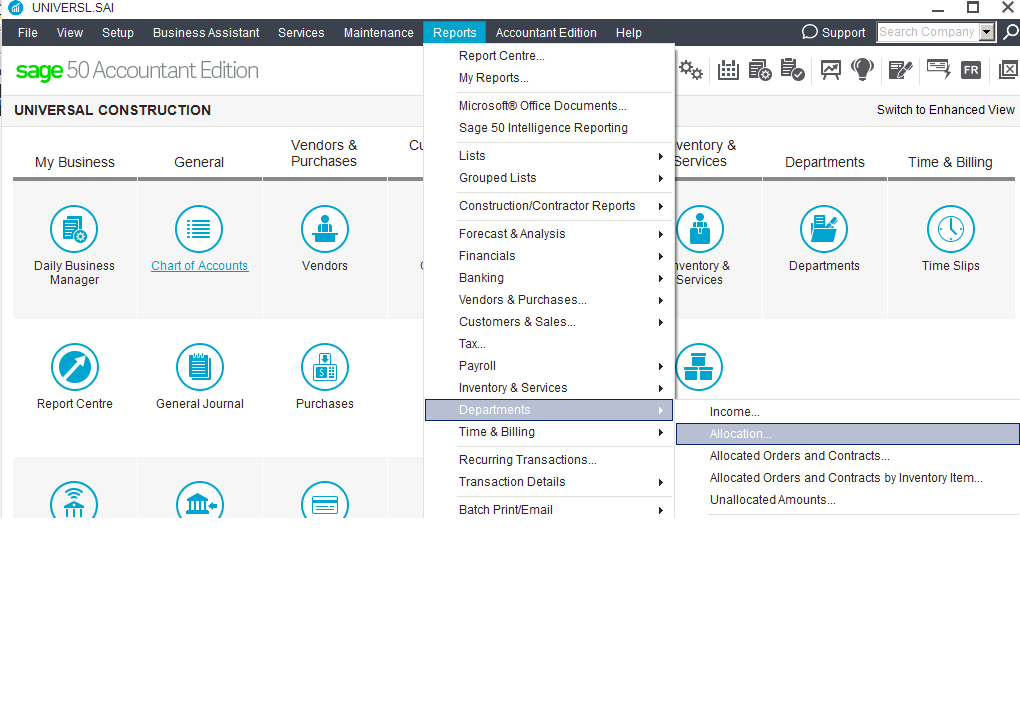Open the calendar toolbar icon
1020x728 pixels.
pos(728,70)
